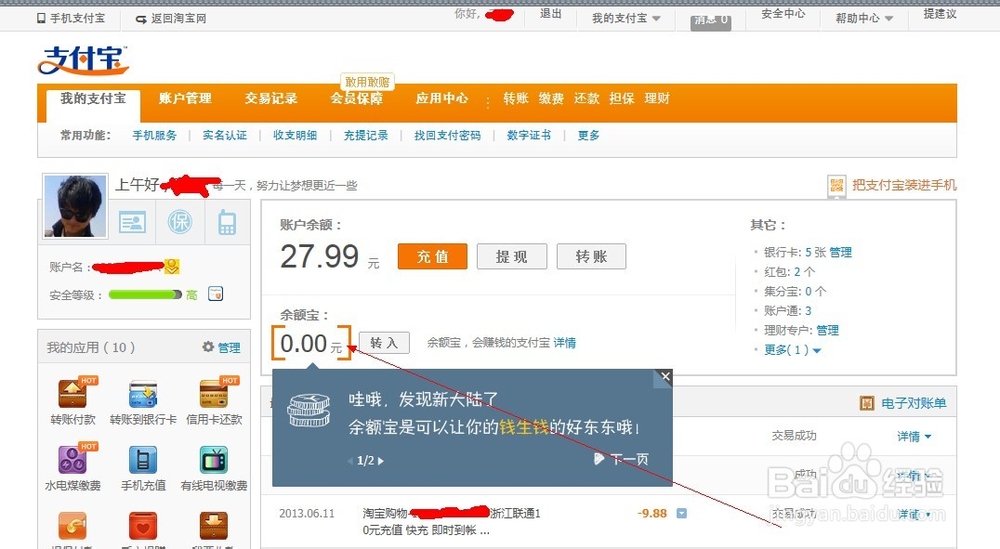Click 管理 link in 我的应用 header

tap(229, 348)
